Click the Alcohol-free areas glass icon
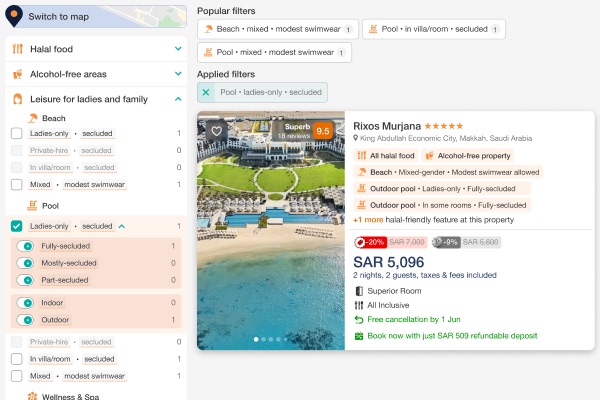This screenshot has width=600, height=400. click(18, 74)
